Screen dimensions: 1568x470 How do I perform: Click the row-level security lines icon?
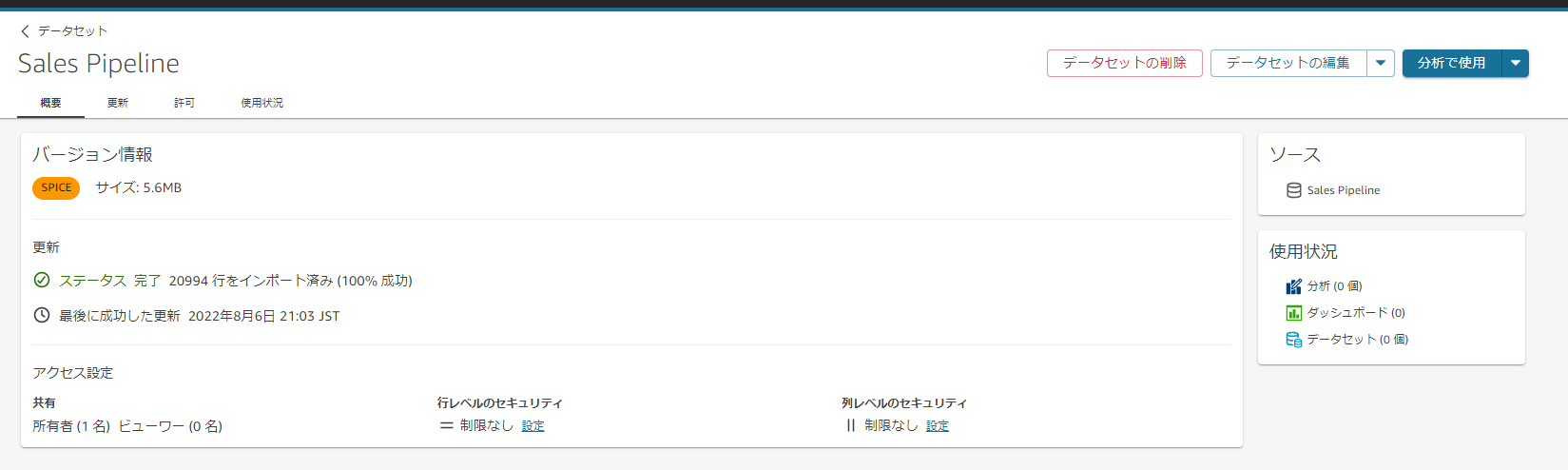(446, 425)
